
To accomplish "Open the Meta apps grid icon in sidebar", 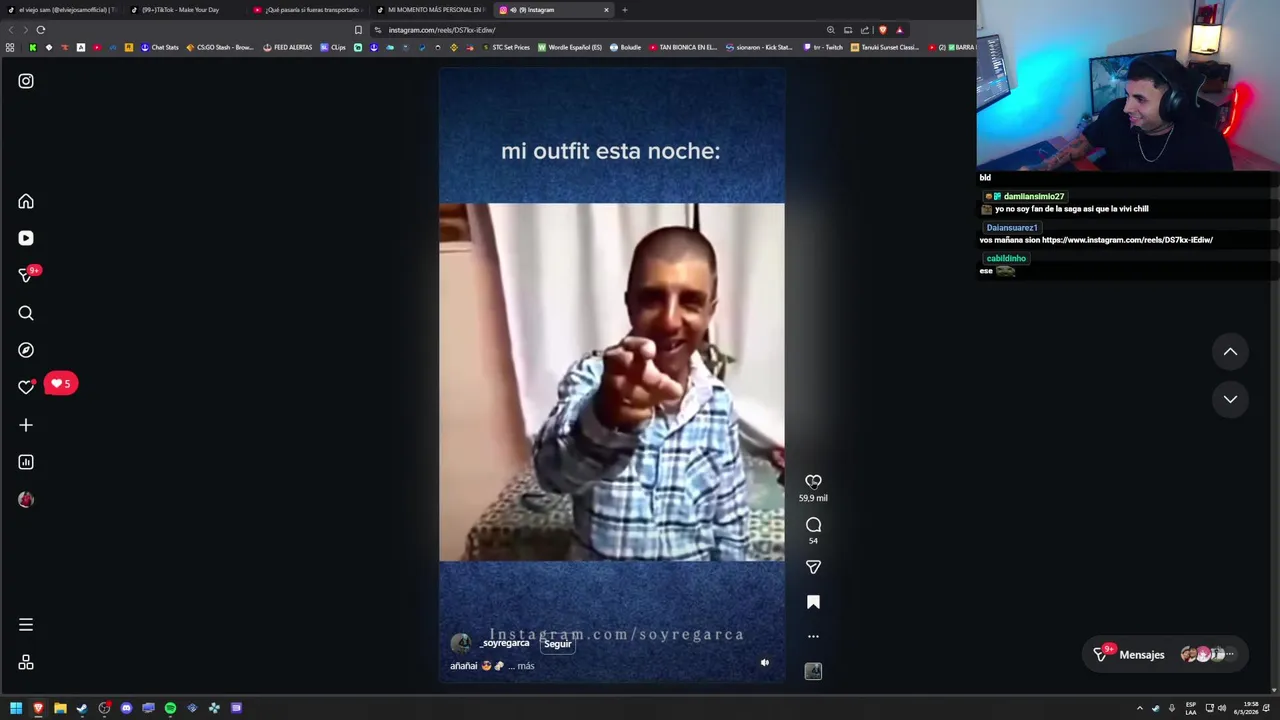I will pyautogui.click(x=26, y=662).
